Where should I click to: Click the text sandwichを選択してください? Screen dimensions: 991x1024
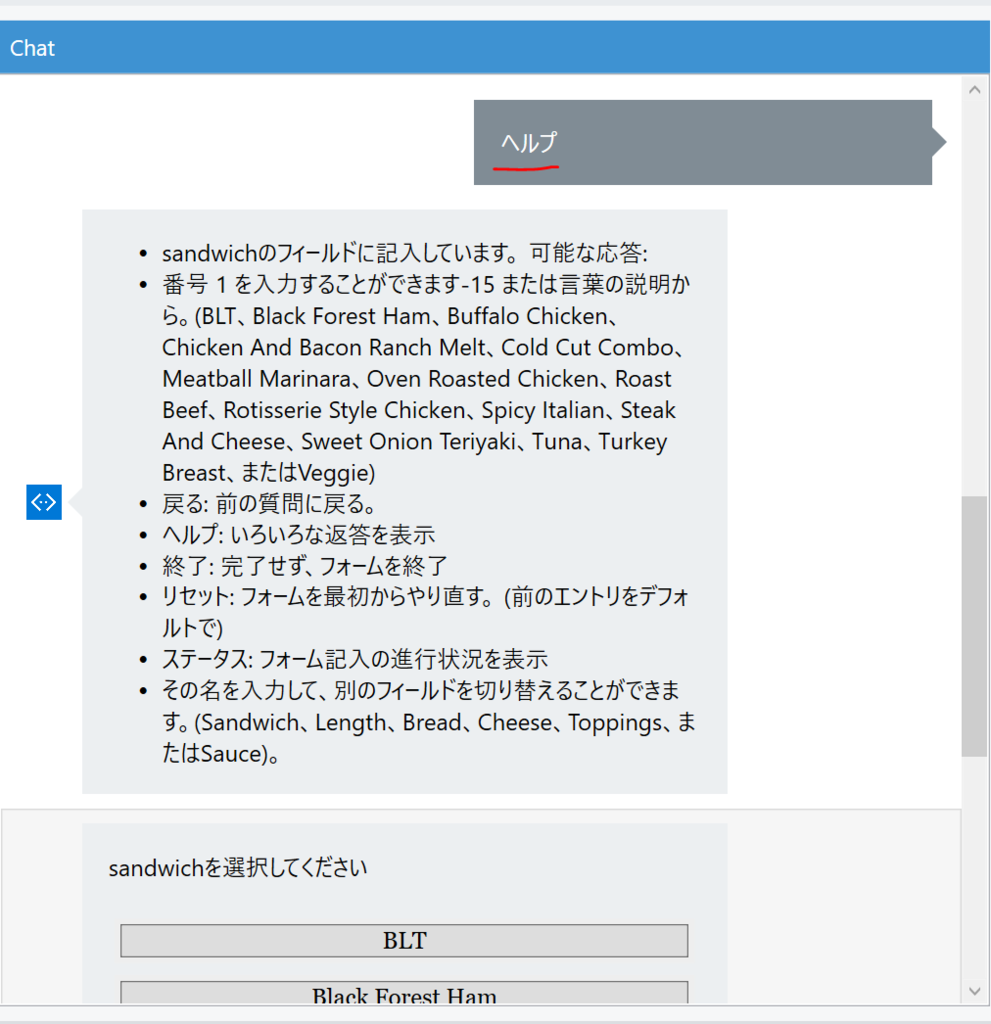click(x=238, y=868)
